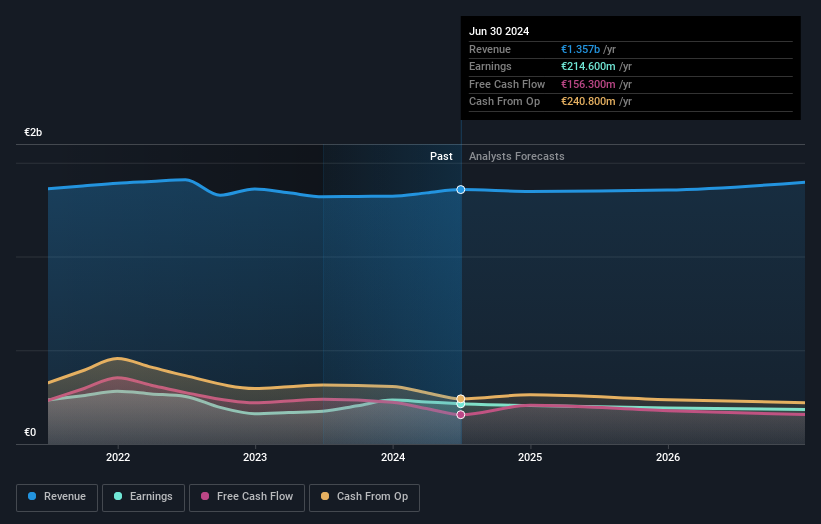Click the 2024 x-axis label
The width and height of the screenshot is (821, 524).
(393, 457)
